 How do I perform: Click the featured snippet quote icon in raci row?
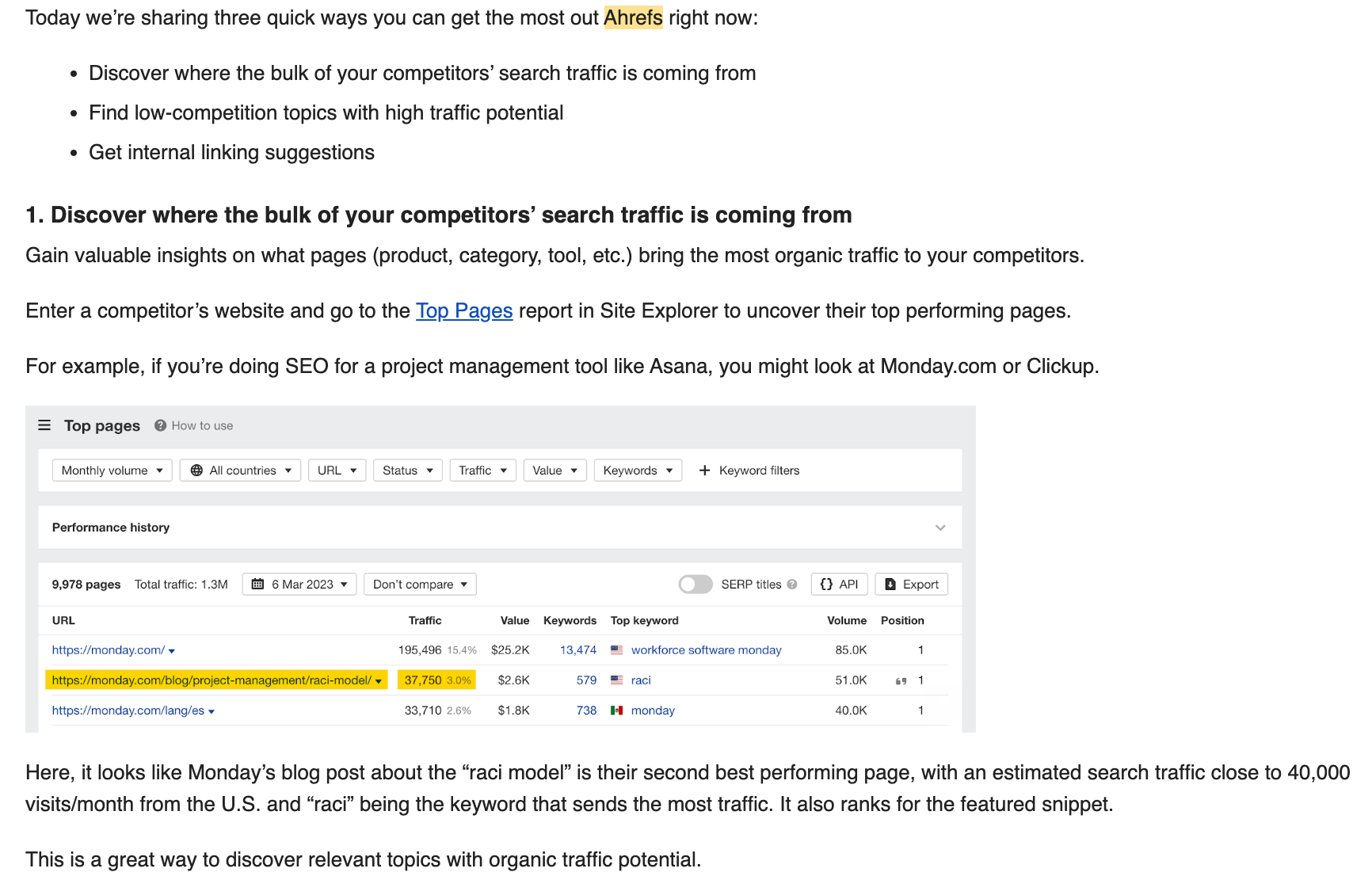pyautogui.click(x=901, y=681)
